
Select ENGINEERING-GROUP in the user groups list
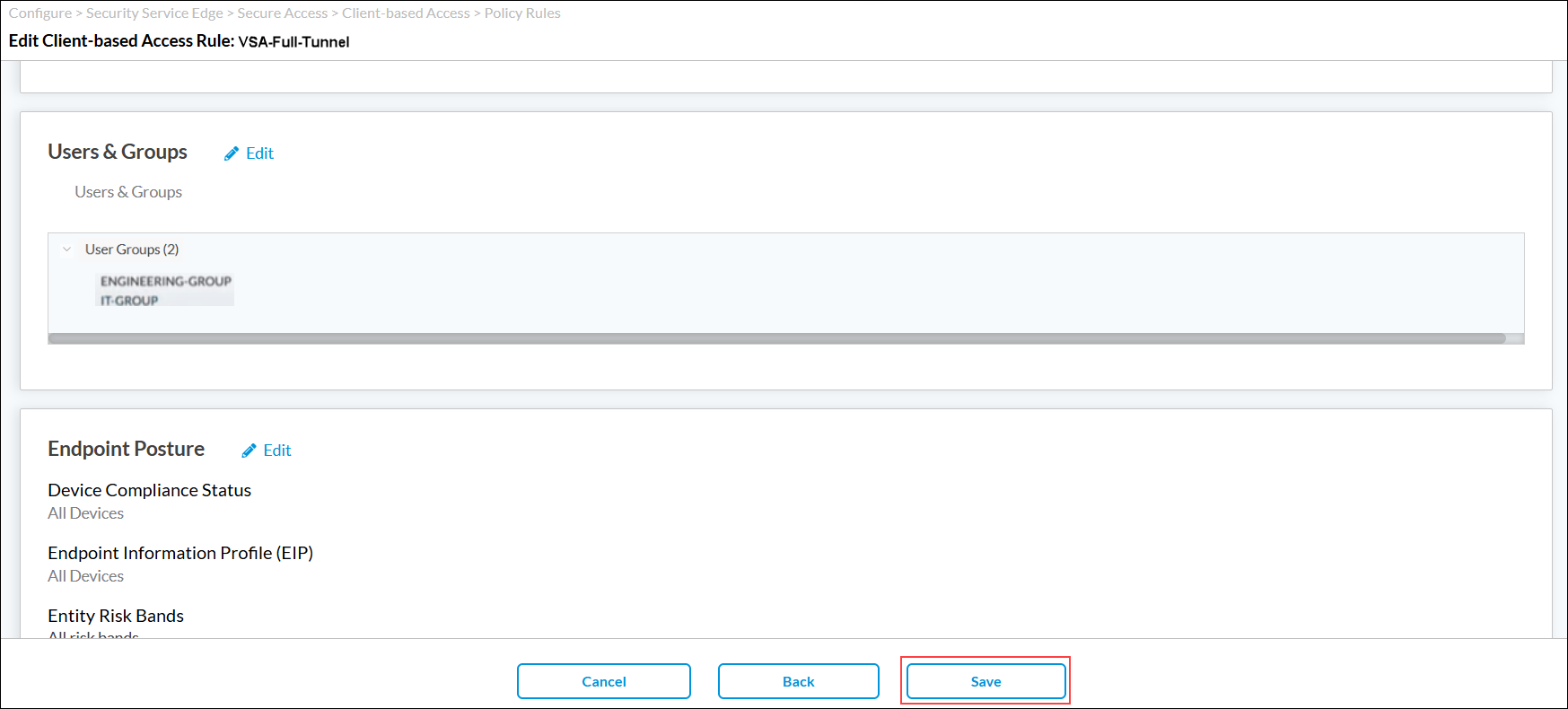click(x=165, y=281)
